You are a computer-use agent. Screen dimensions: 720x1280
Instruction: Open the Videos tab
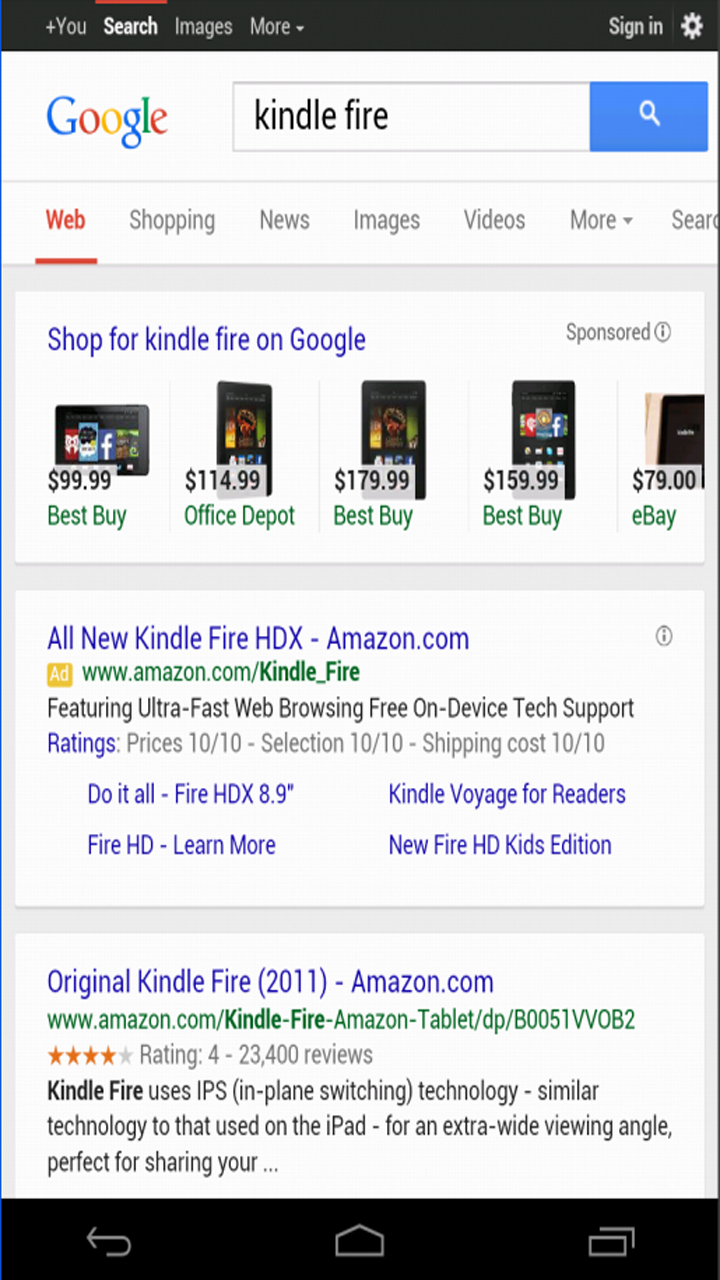coord(494,220)
